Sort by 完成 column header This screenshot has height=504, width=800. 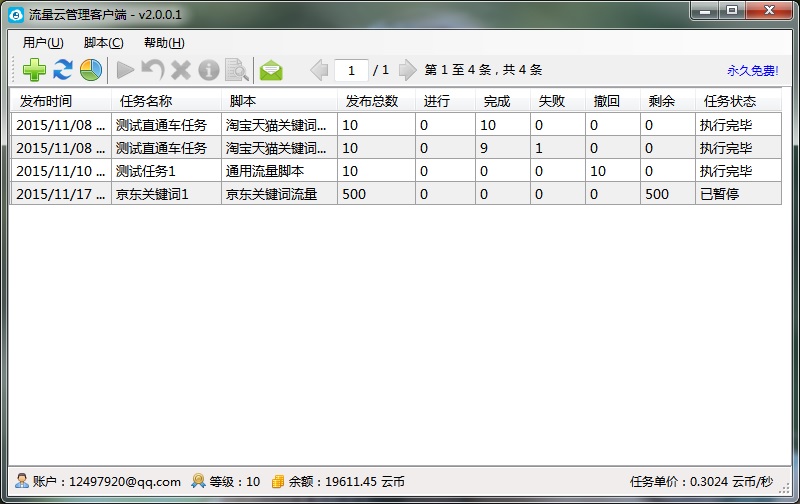coord(503,101)
